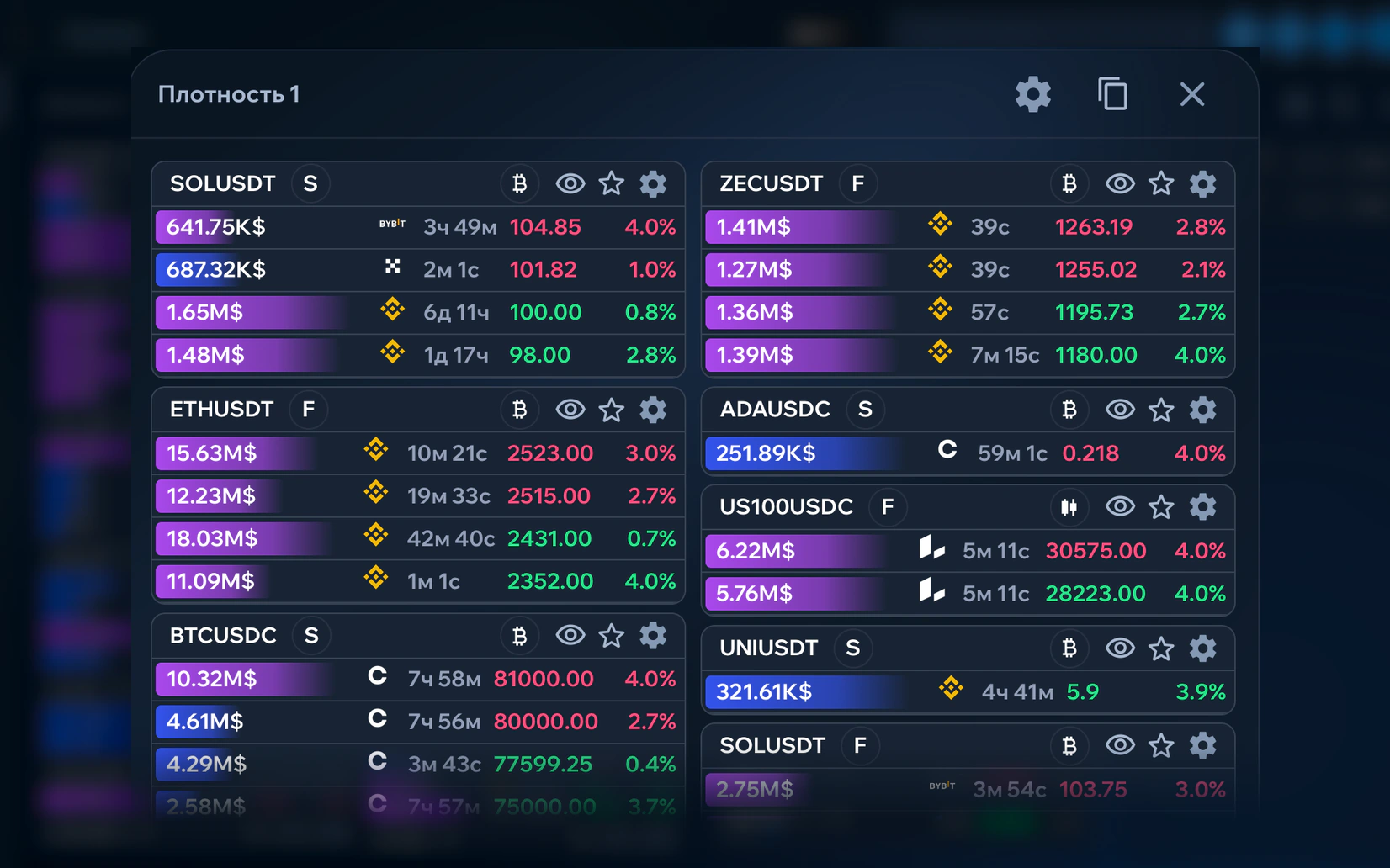Image resolution: width=1390 pixels, height=868 pixels.
Task: Star the ZECUSDT card as favorite
Action: click(1161, 183)
